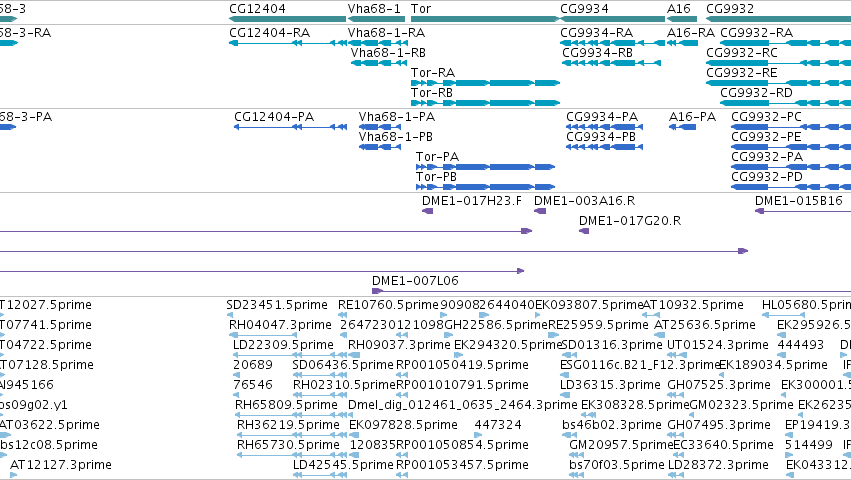The height and width of the screenshot is (480, 851).
Task: Select the A16-RA transcript label
Action: [691, 33]
